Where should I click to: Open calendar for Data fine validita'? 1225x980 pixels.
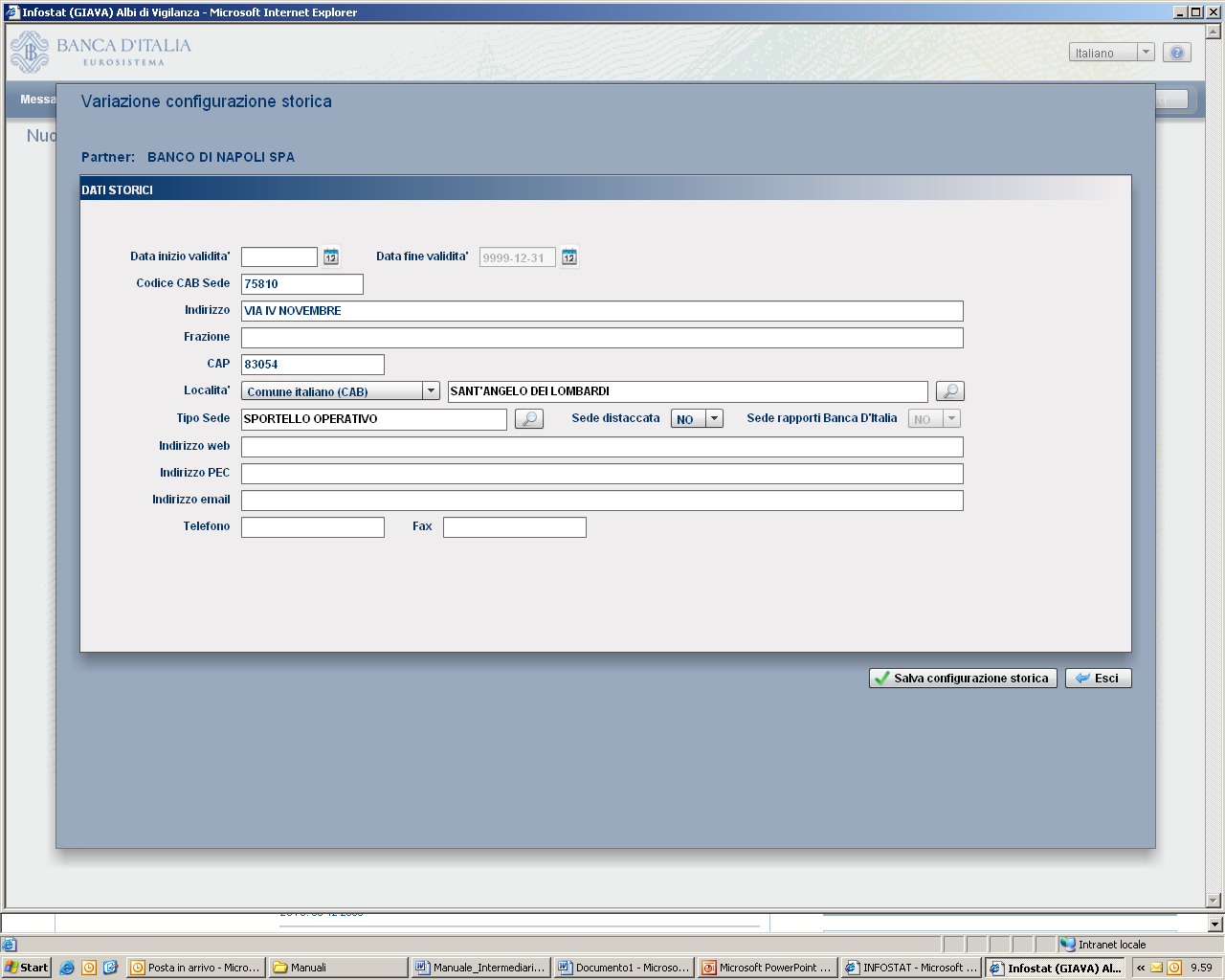[x=569, y=256]
